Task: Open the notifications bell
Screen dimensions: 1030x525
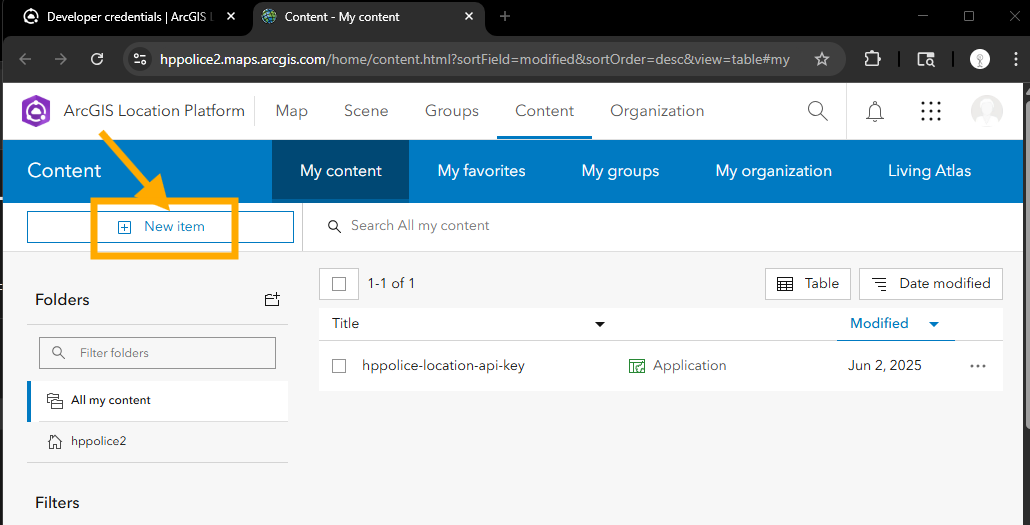Action: (874, 112)
